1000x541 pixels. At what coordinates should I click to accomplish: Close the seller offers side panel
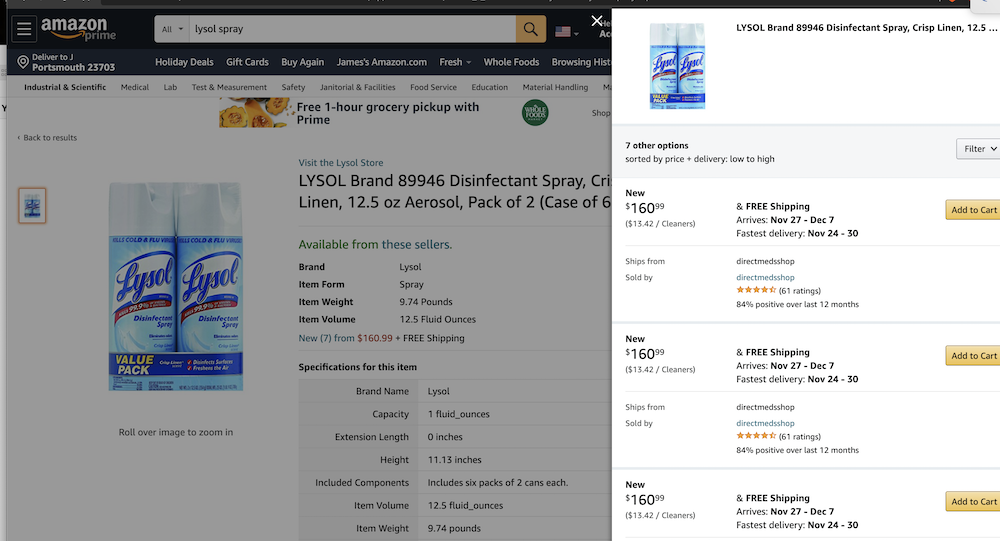597,20
